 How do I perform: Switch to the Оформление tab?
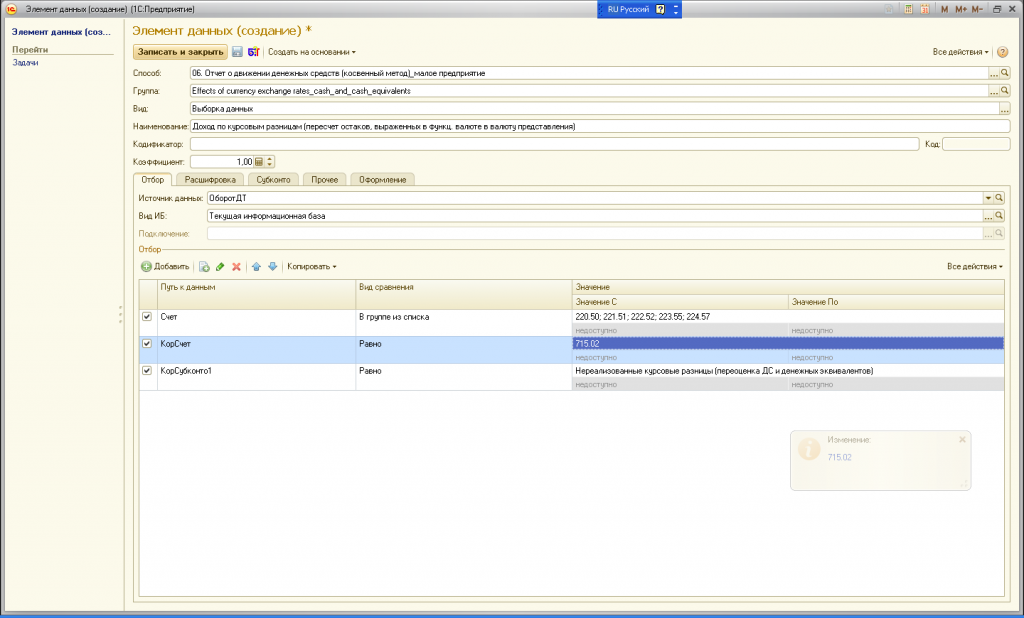pyautogui.click(x=383, y=180)
